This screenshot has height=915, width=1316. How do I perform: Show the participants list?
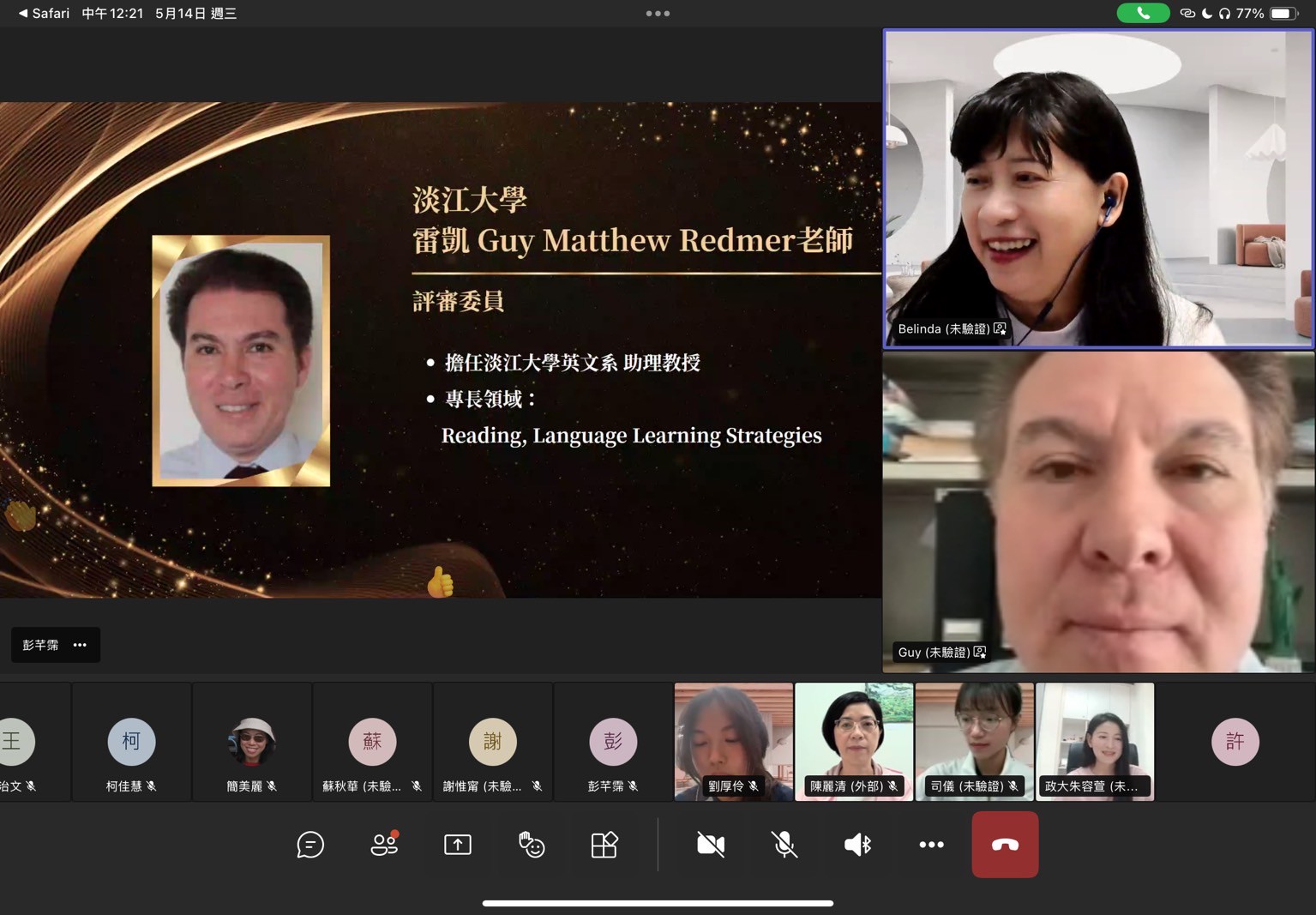[383, 845]
